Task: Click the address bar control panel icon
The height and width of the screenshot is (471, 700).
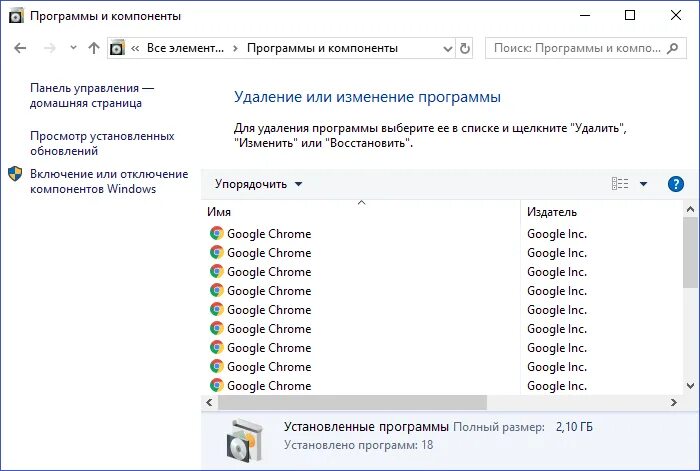Action: point(117,48)
